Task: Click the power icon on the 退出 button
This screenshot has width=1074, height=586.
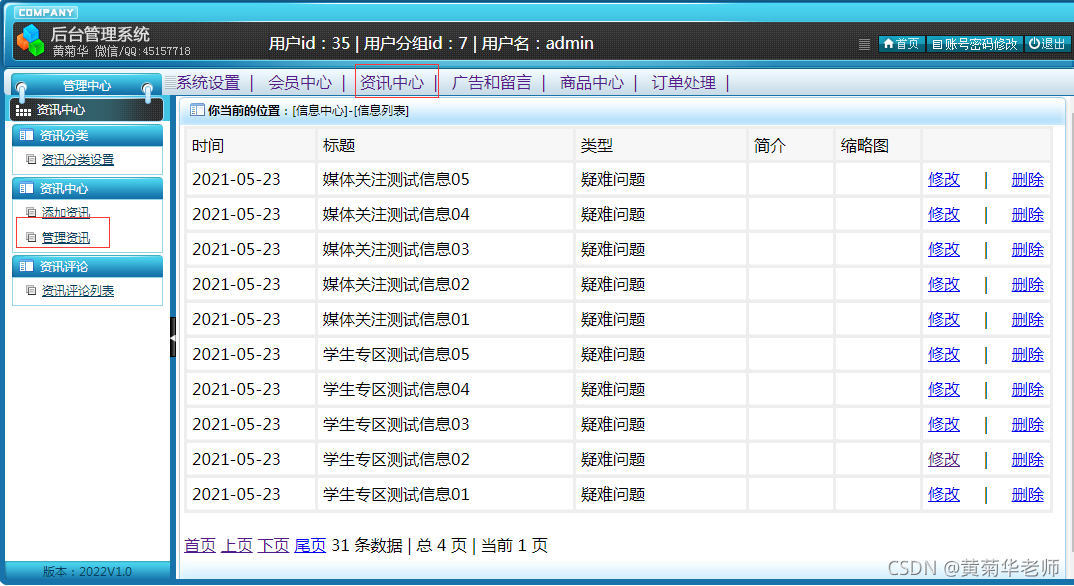Action: click(1031, 43)
